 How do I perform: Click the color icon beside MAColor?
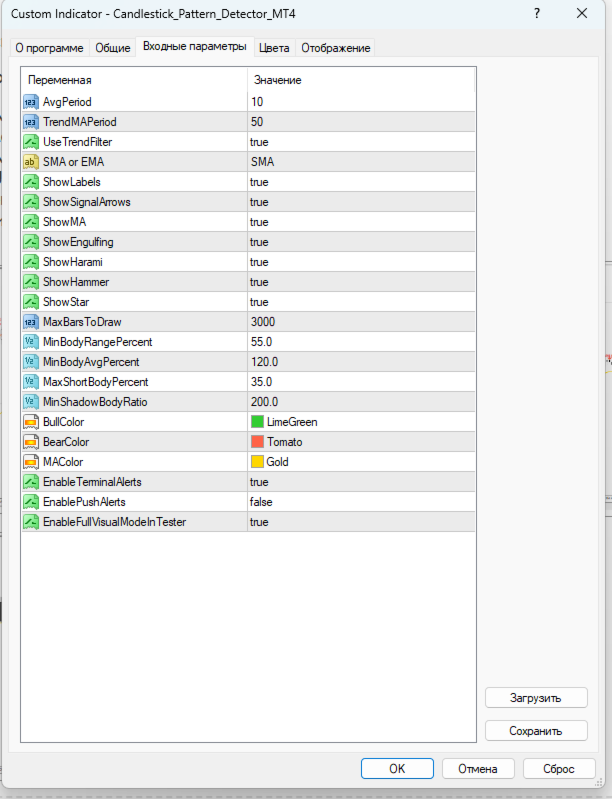(x=31, y=462)
